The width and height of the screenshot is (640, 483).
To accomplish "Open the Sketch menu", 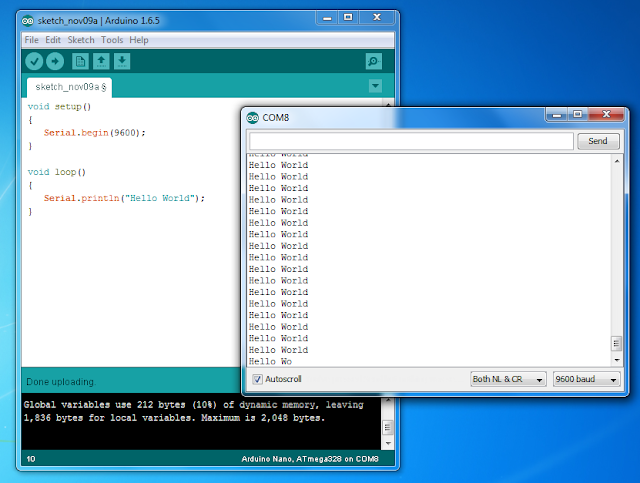I will pyautogui.click(x=81, y=40).
